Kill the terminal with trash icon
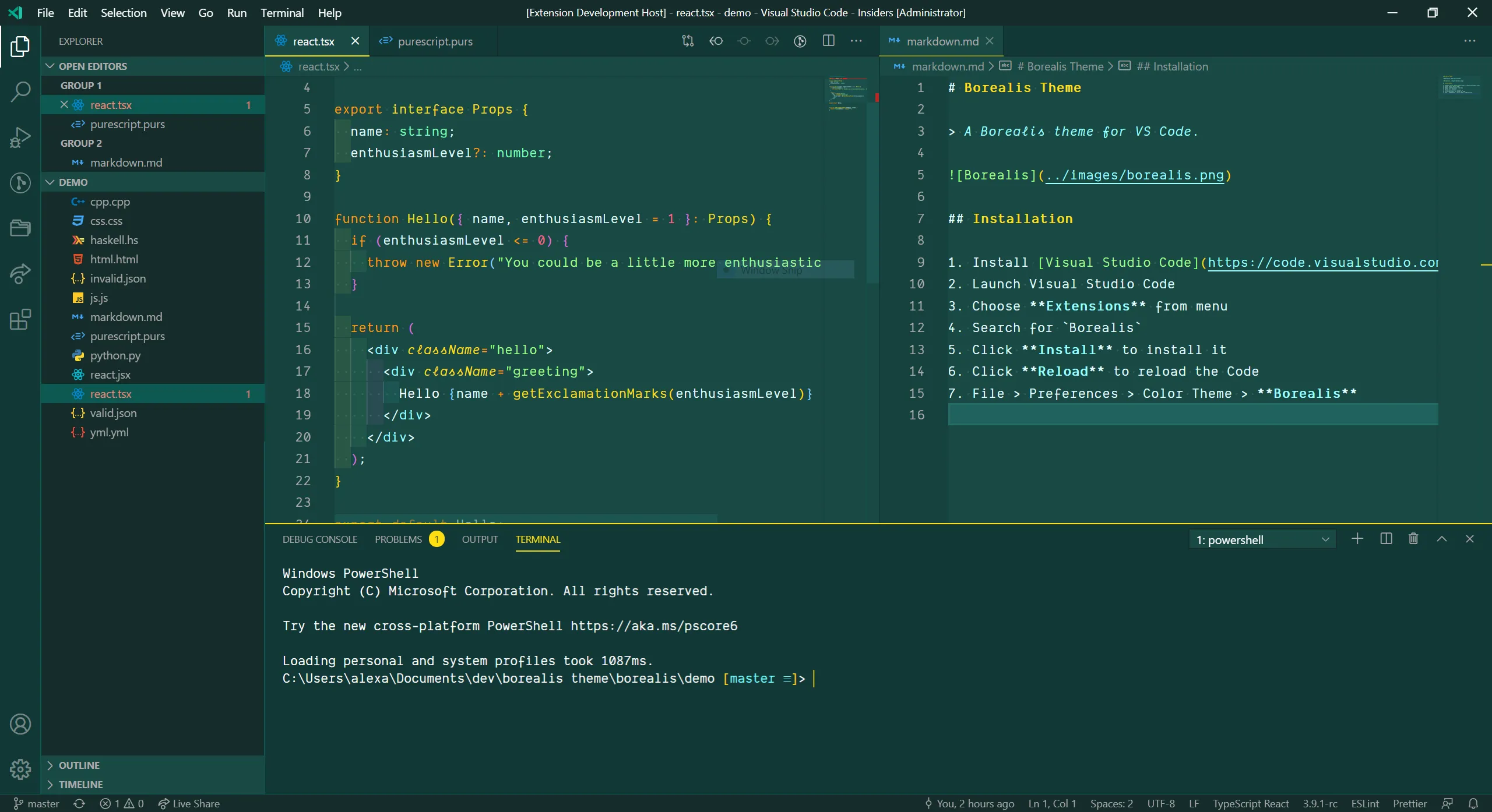Viewport: 1492px width, 812px height. point(1413,539)
